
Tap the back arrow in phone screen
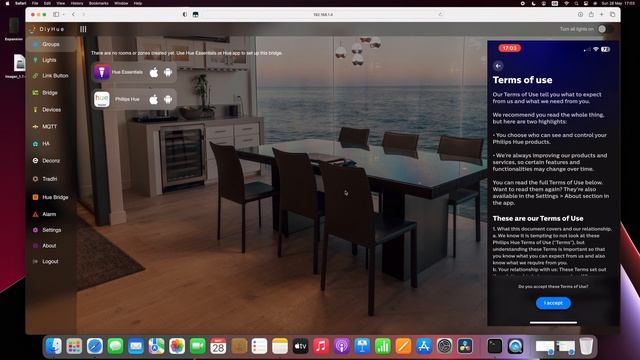click(498, 66)
